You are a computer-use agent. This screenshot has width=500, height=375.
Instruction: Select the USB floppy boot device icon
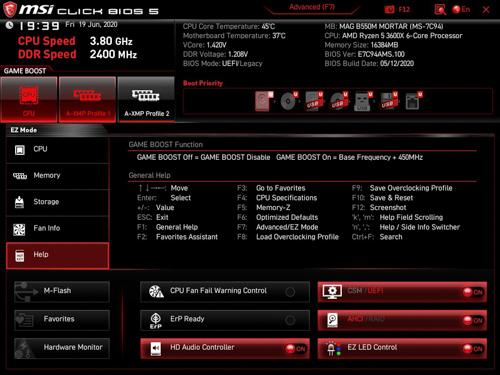[x=389, y=101]
